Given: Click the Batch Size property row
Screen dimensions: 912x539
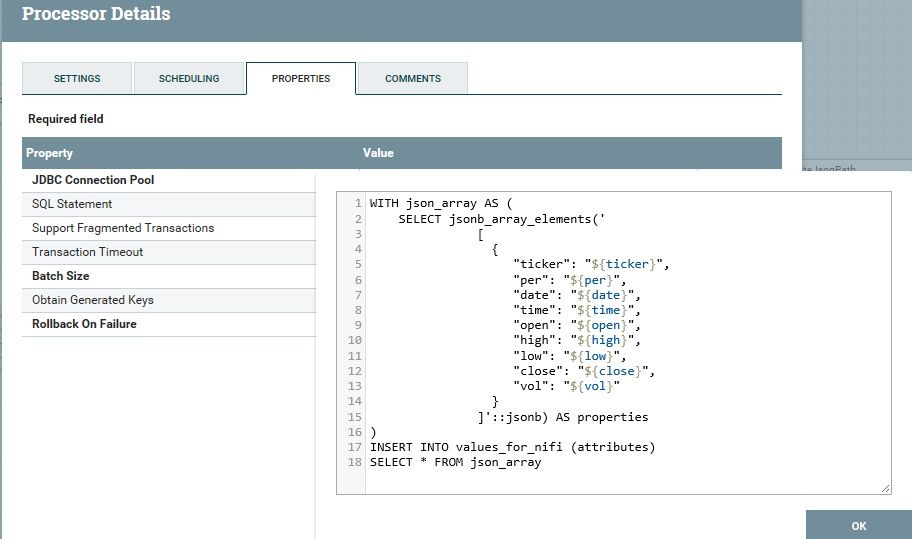Looking at the screenshot, I should point(62,276).
